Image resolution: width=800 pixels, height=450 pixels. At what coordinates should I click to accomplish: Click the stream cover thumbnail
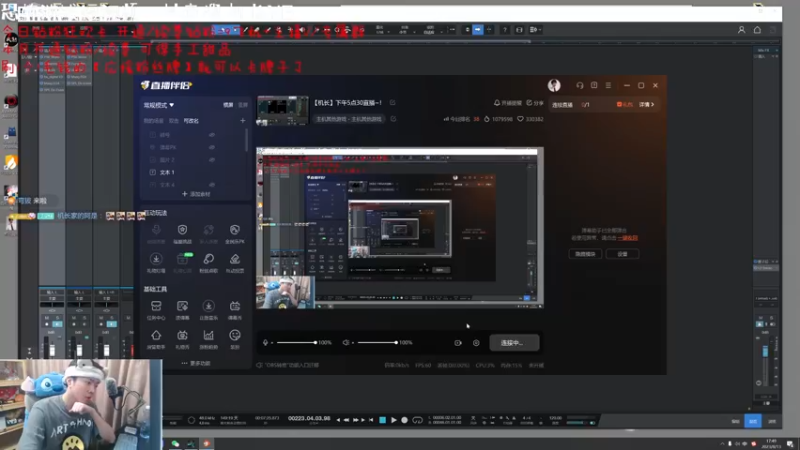point(282,110)
